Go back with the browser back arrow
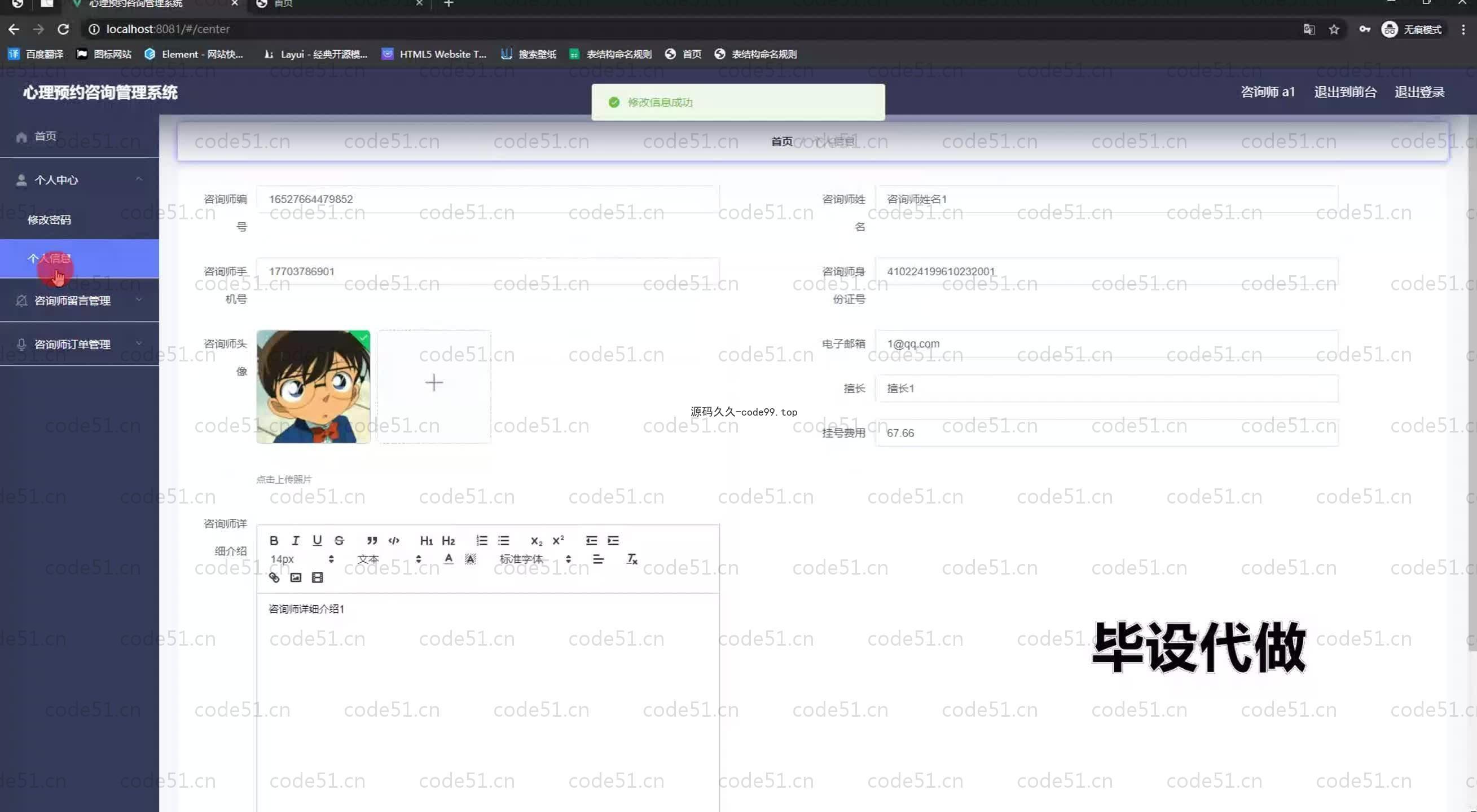 (14, 29)
